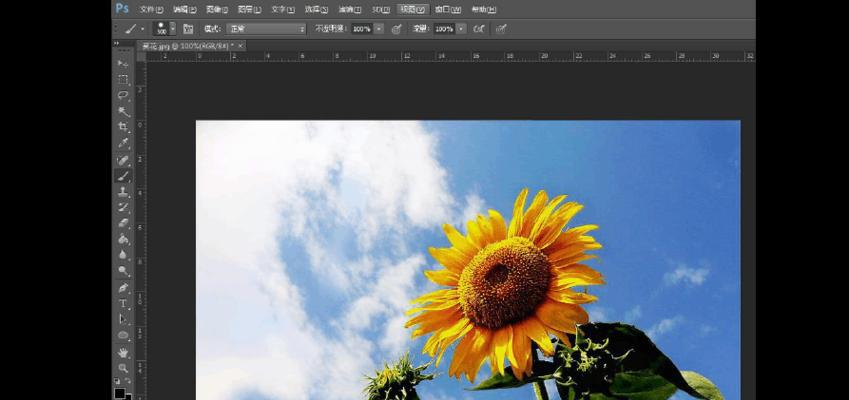The height and width of the screenshot is (400, 849).
Task: Open the foreground color swatch
Action: coord(120,392)
